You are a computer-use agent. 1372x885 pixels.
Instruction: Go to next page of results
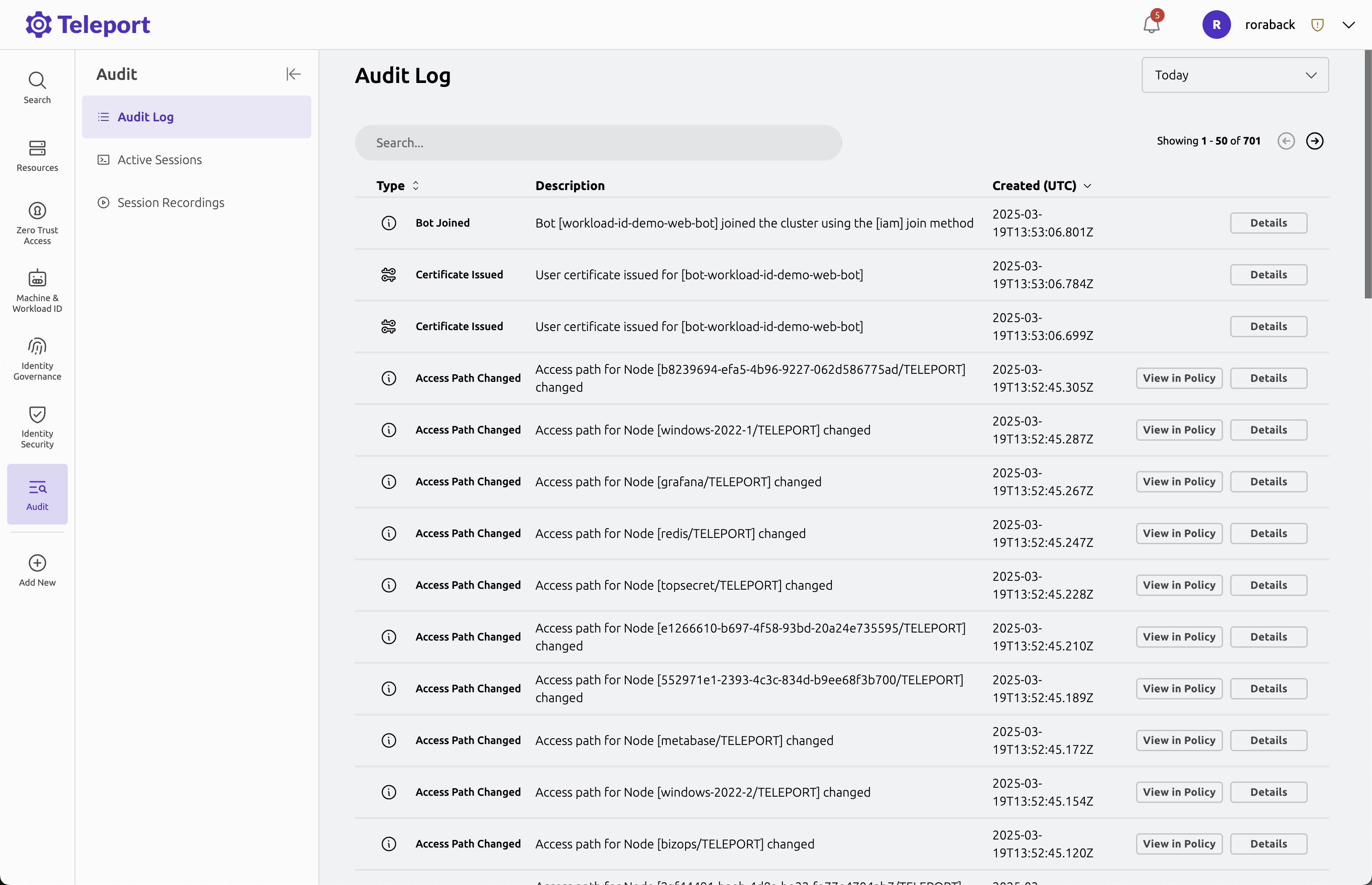tap(1314, 141)
